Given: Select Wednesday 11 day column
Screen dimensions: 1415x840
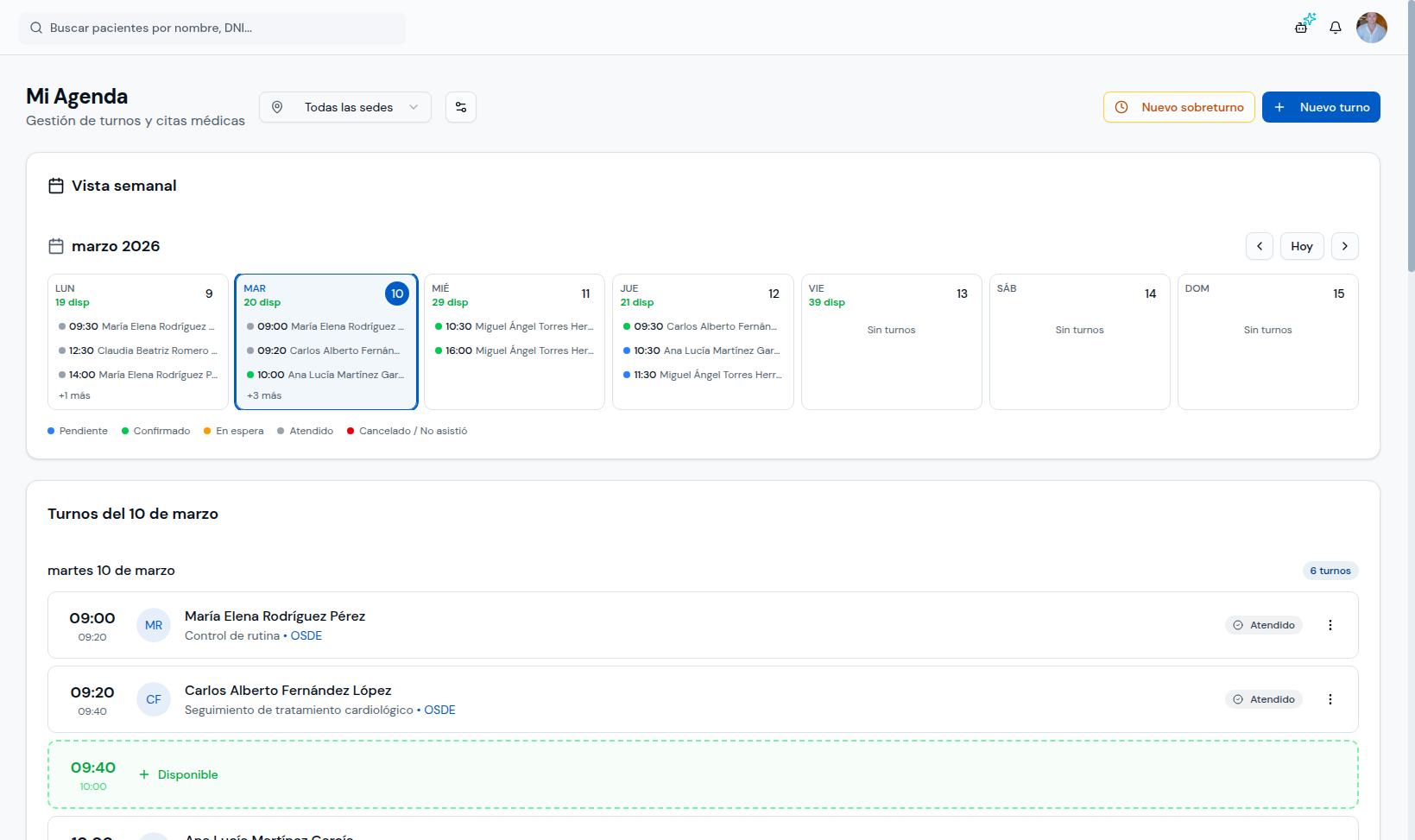Looking at the screenshot, I should (515, 342).
